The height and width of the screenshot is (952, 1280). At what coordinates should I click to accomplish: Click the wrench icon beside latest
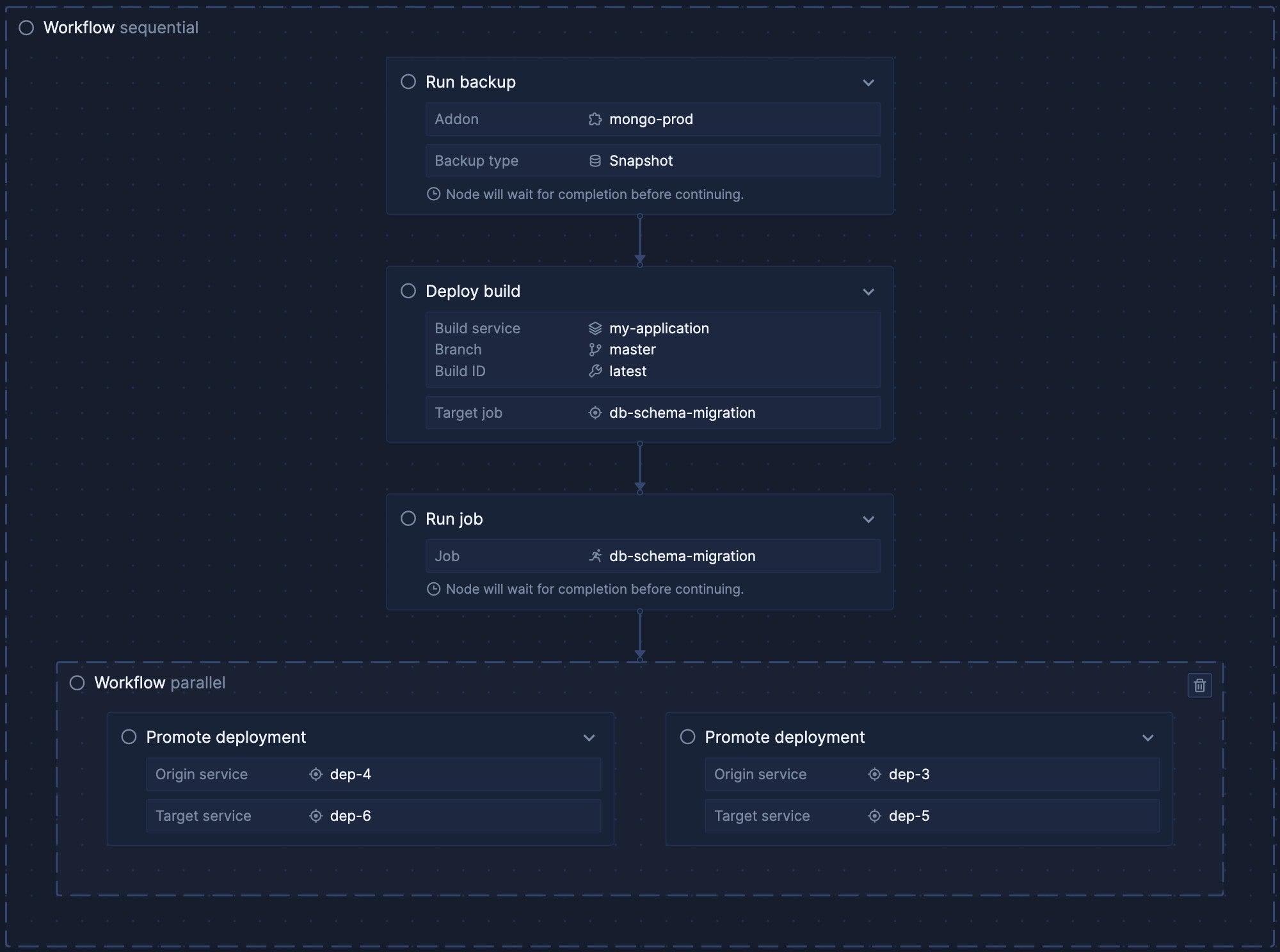(x=595, y=371)
